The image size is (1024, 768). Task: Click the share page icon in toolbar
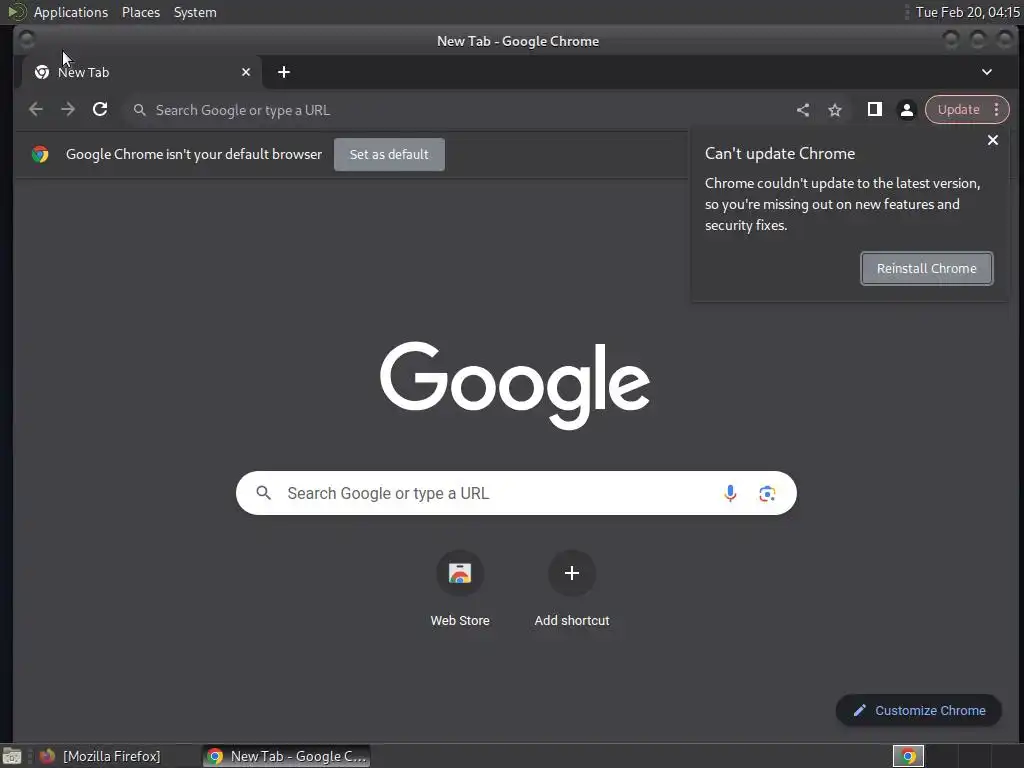coord(803,110)
